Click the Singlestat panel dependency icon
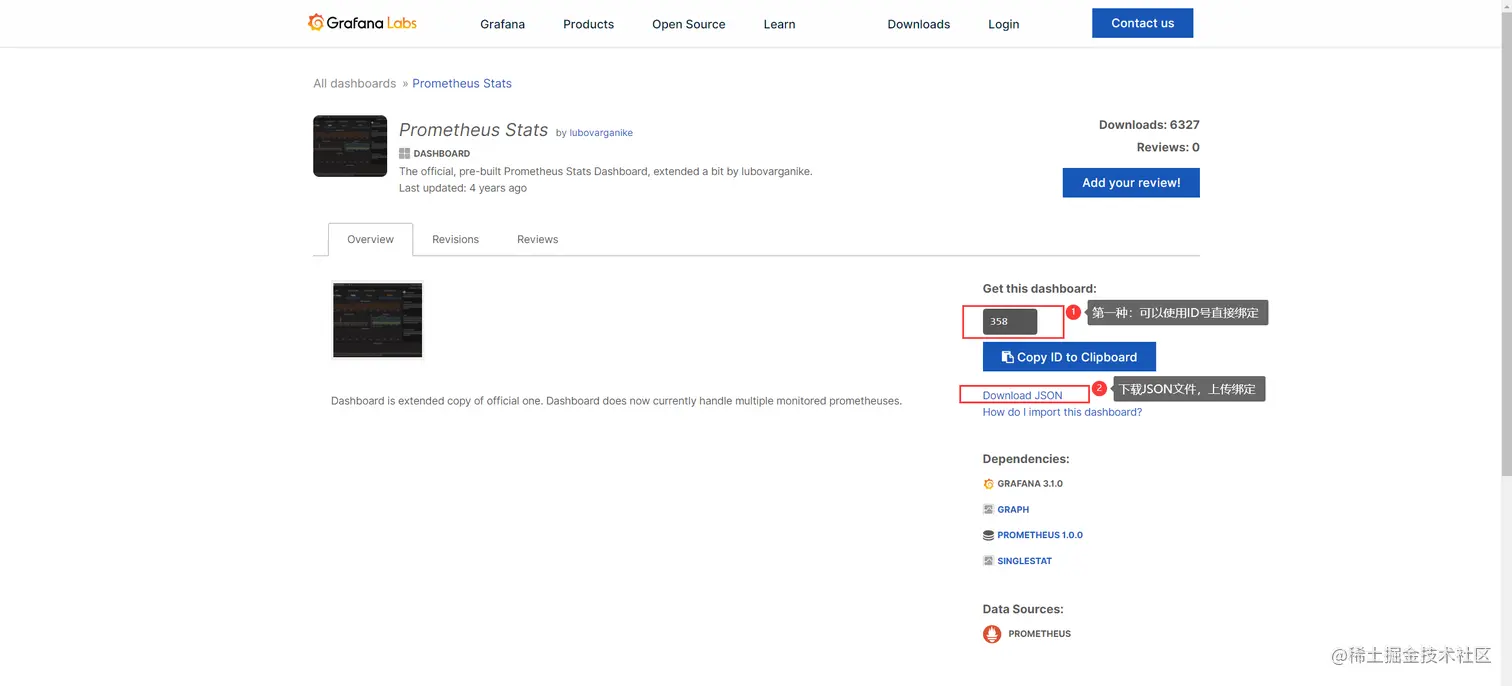The image size is (1512, 686). [988, 562]
